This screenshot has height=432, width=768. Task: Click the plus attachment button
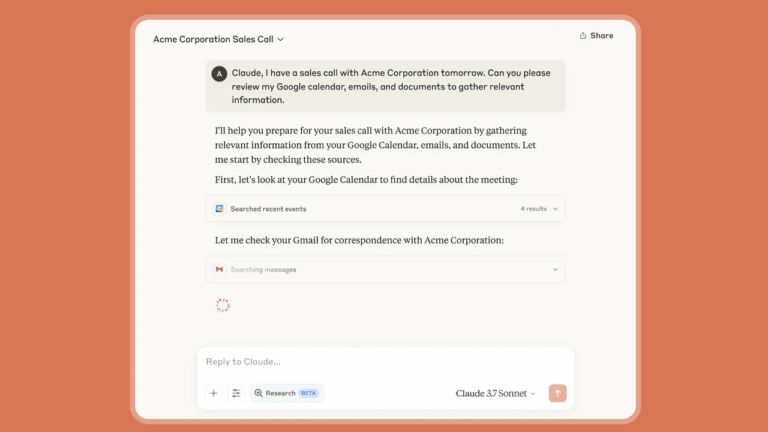(x=214, y=393)
